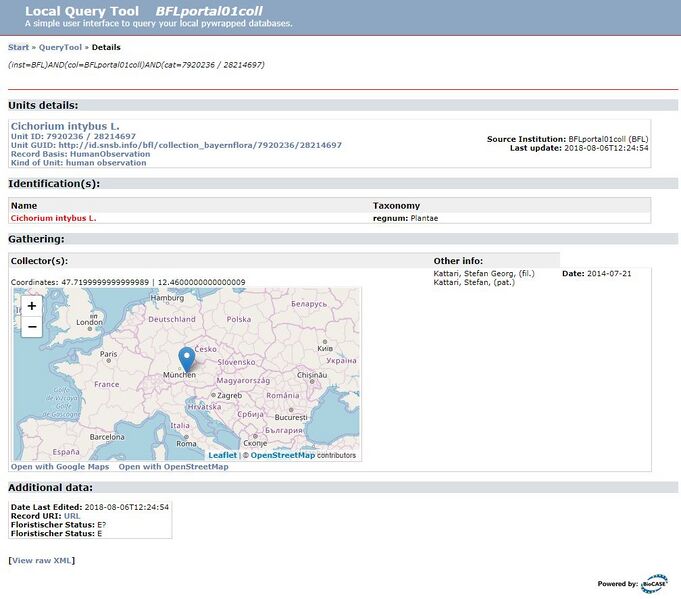Click Kind of Unit human observation text
Viewport: 681px width, 599px height.
pyautogui.click(x=79, y=163)
